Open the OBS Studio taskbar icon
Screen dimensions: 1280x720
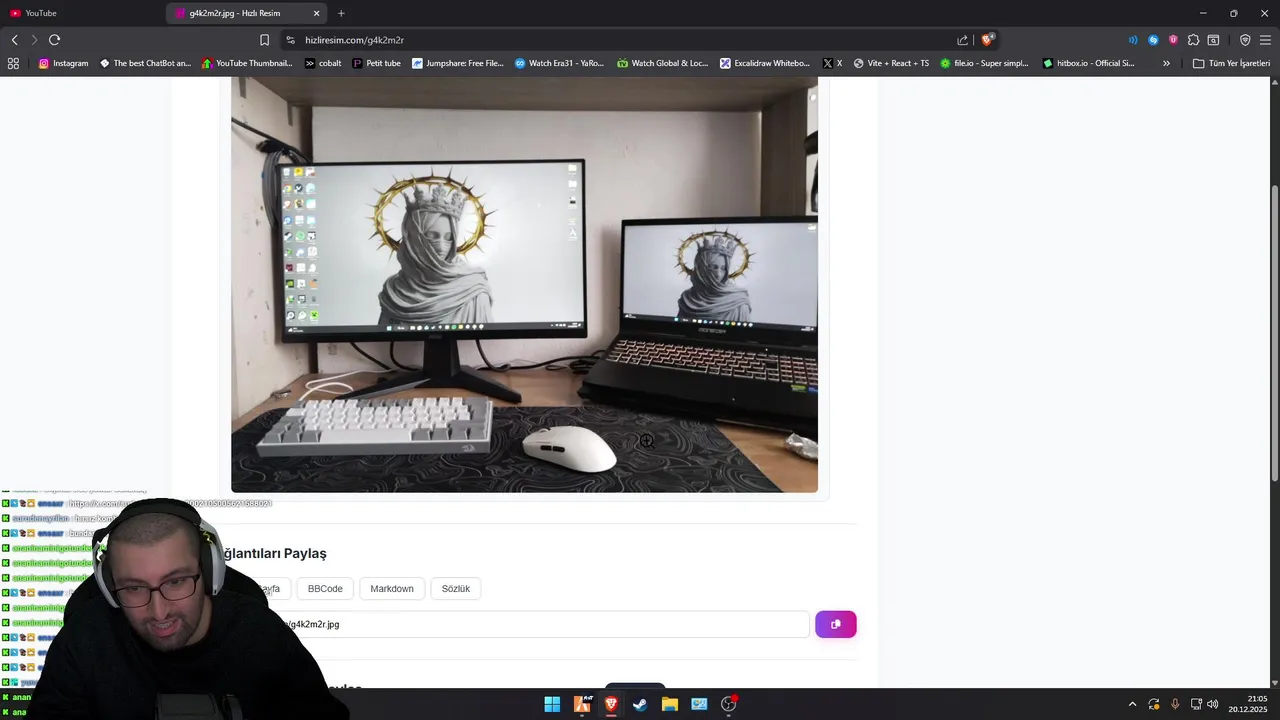coord(729,704)
